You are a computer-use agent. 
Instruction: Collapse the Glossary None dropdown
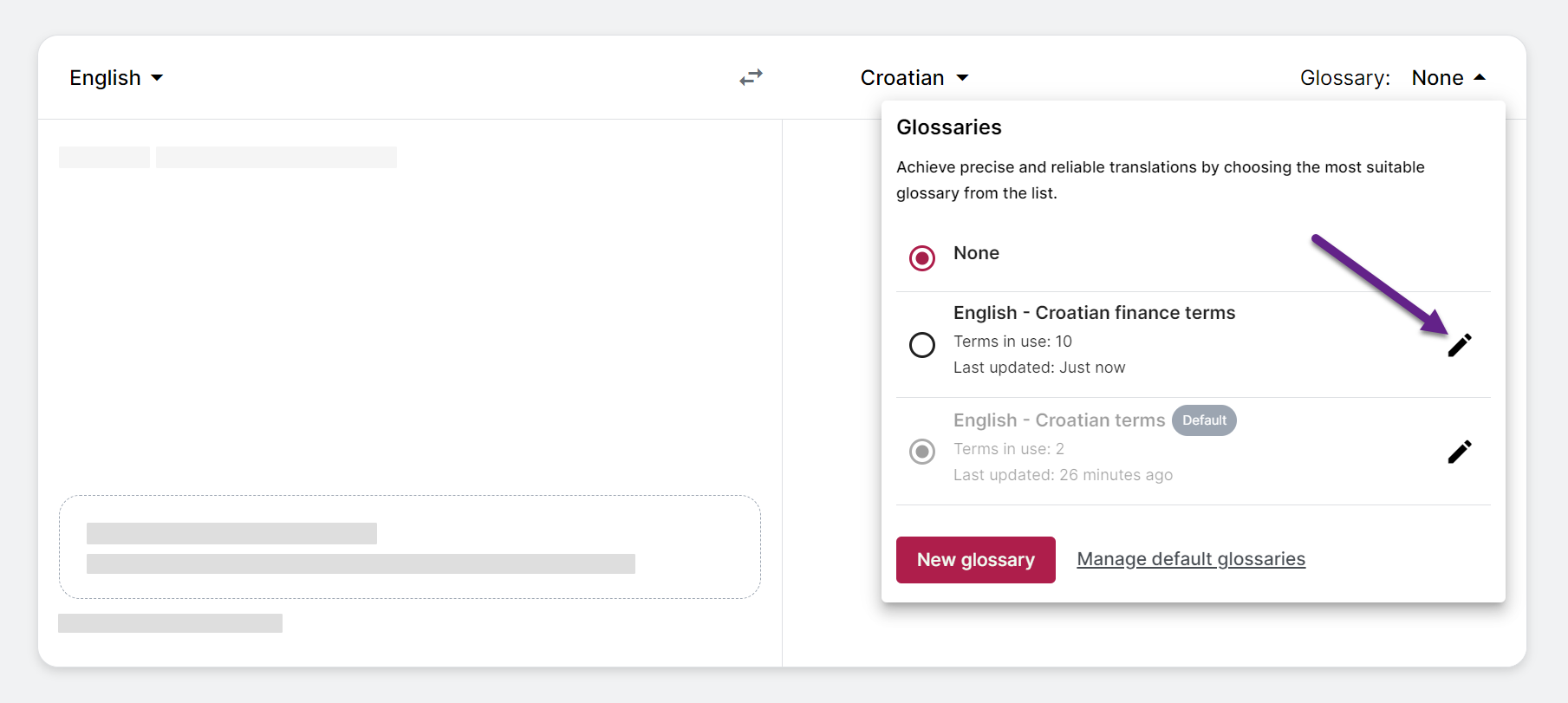click(1448, 78)
